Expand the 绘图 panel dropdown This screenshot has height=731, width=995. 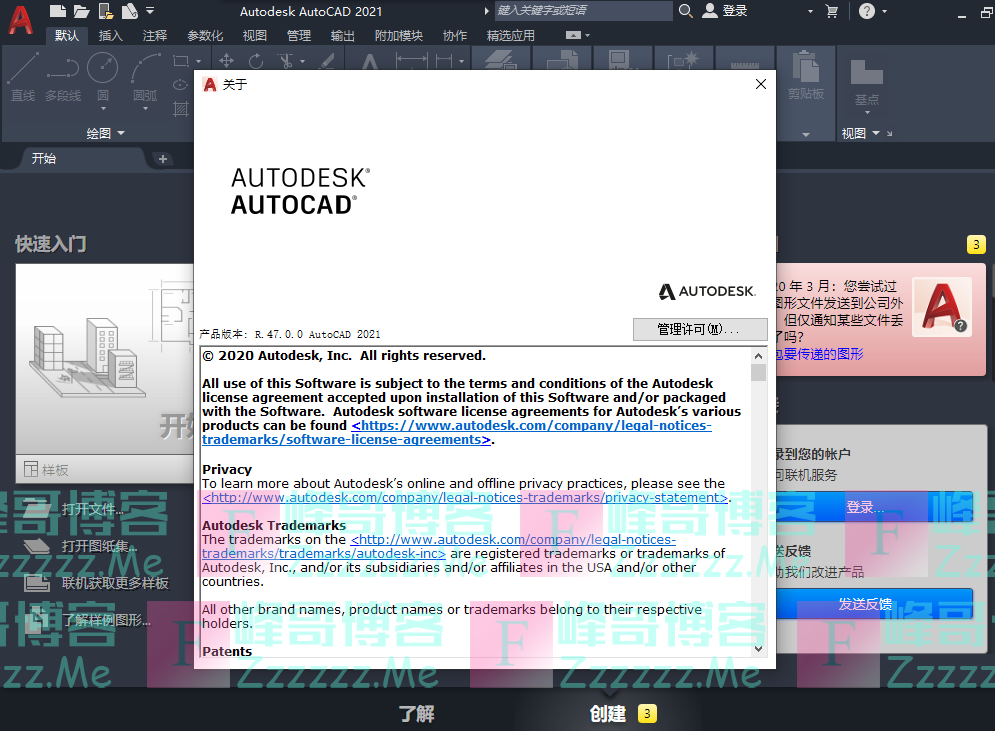click(123, 133)
